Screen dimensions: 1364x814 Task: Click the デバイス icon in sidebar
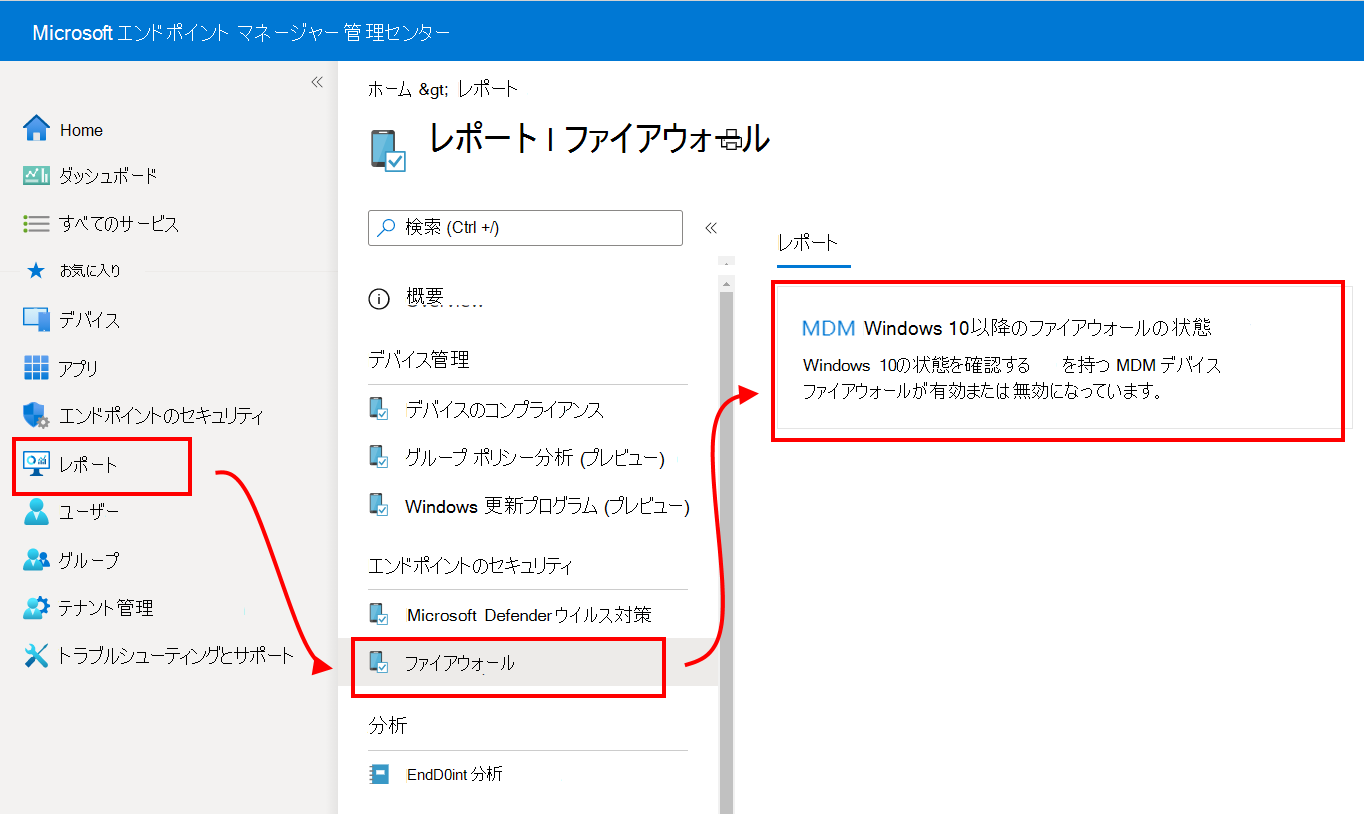pos(36,320)
